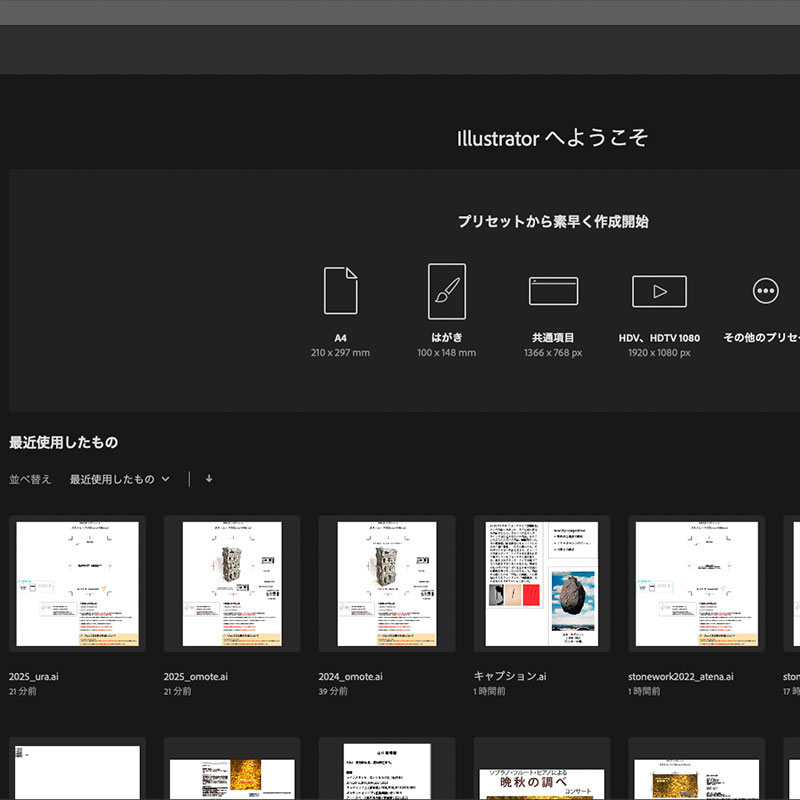Choose the 共通項目 web preset icon

coord(553,290)
